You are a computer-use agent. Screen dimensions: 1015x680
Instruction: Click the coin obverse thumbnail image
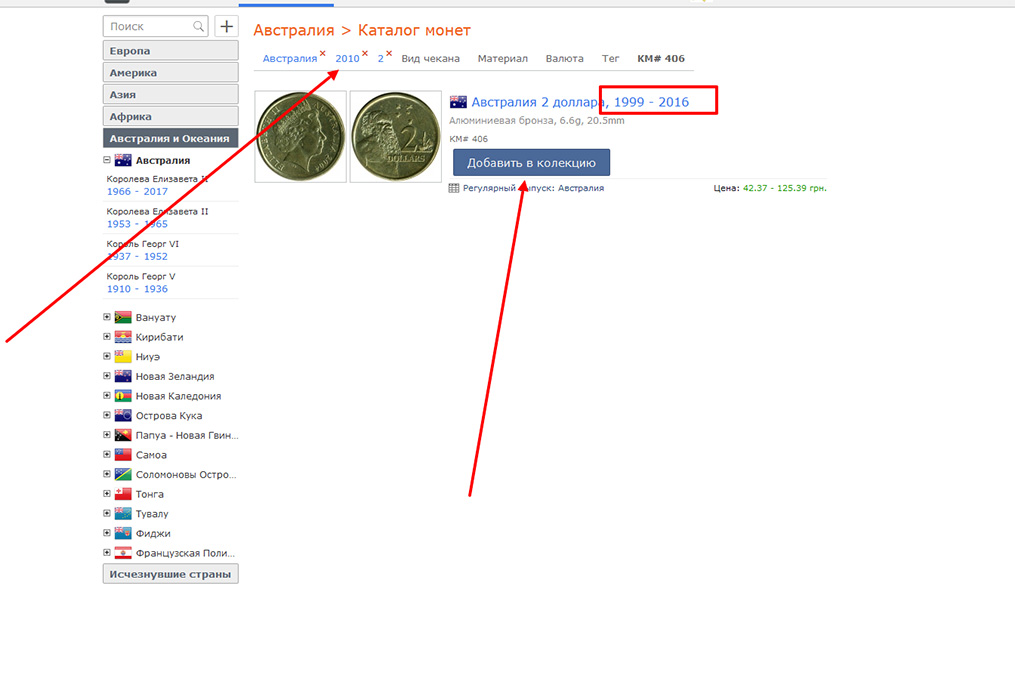(x=300, y=137)
